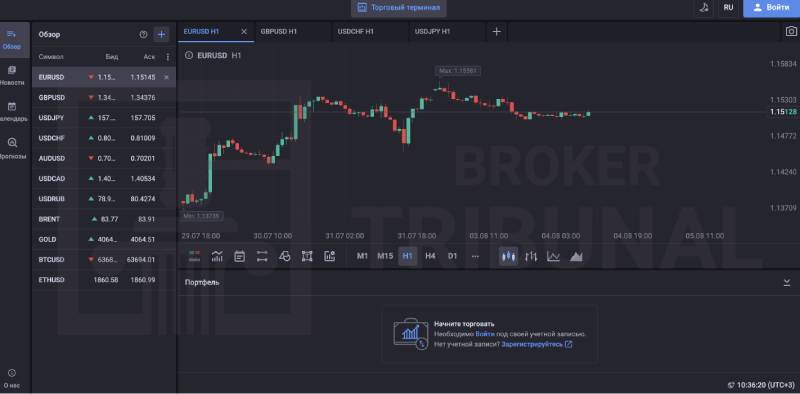This screenshot has height=394, width=800.
Task: Remove EURUSD from the watchlist
Action: click(x=166, y=77)
